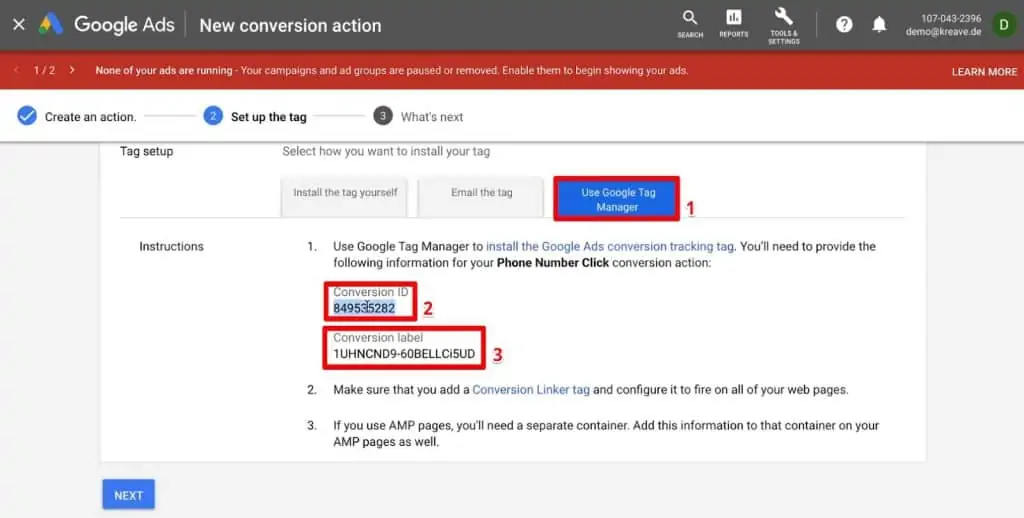Image resolution: width=1024 pixels, height=518 pixels.
Task: Click the Create an action step label
Action: (90, 117)
